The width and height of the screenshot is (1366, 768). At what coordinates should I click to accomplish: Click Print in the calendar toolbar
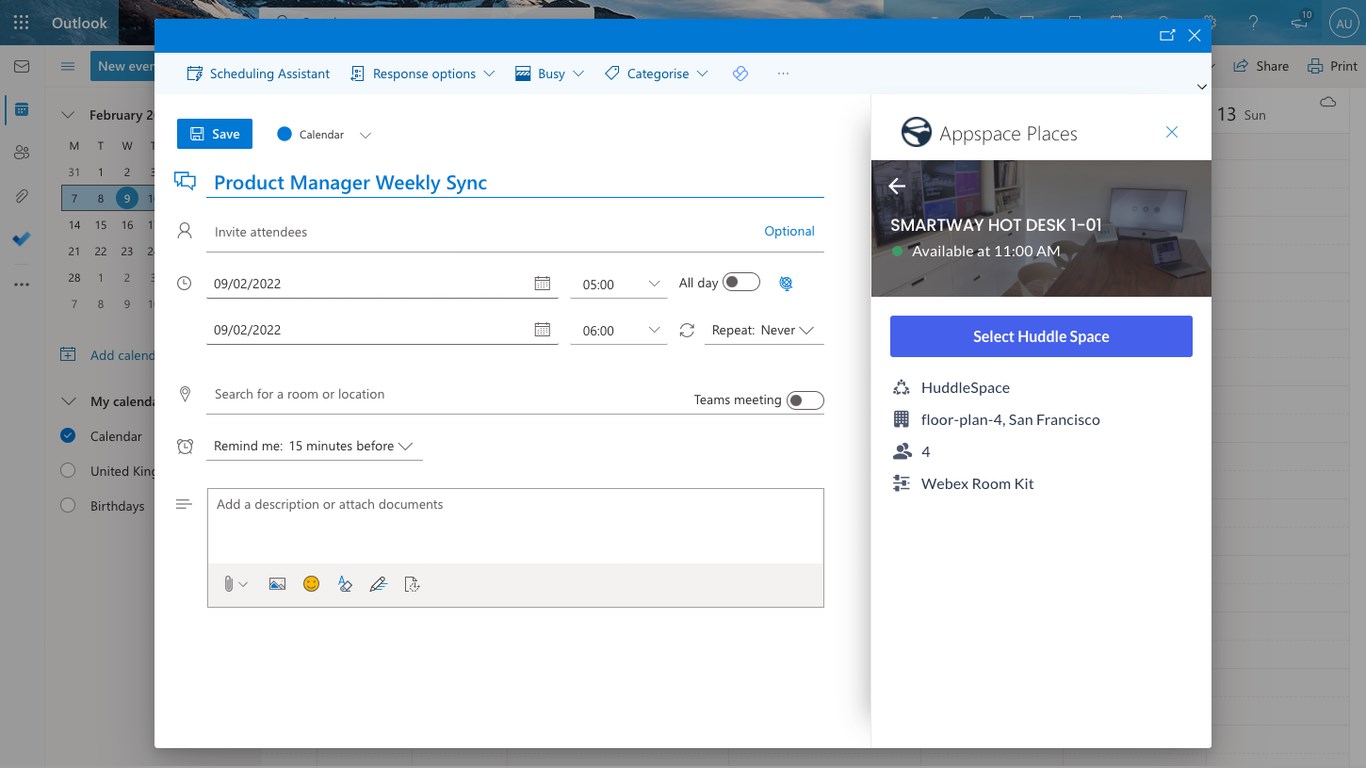coord(1333,66)
